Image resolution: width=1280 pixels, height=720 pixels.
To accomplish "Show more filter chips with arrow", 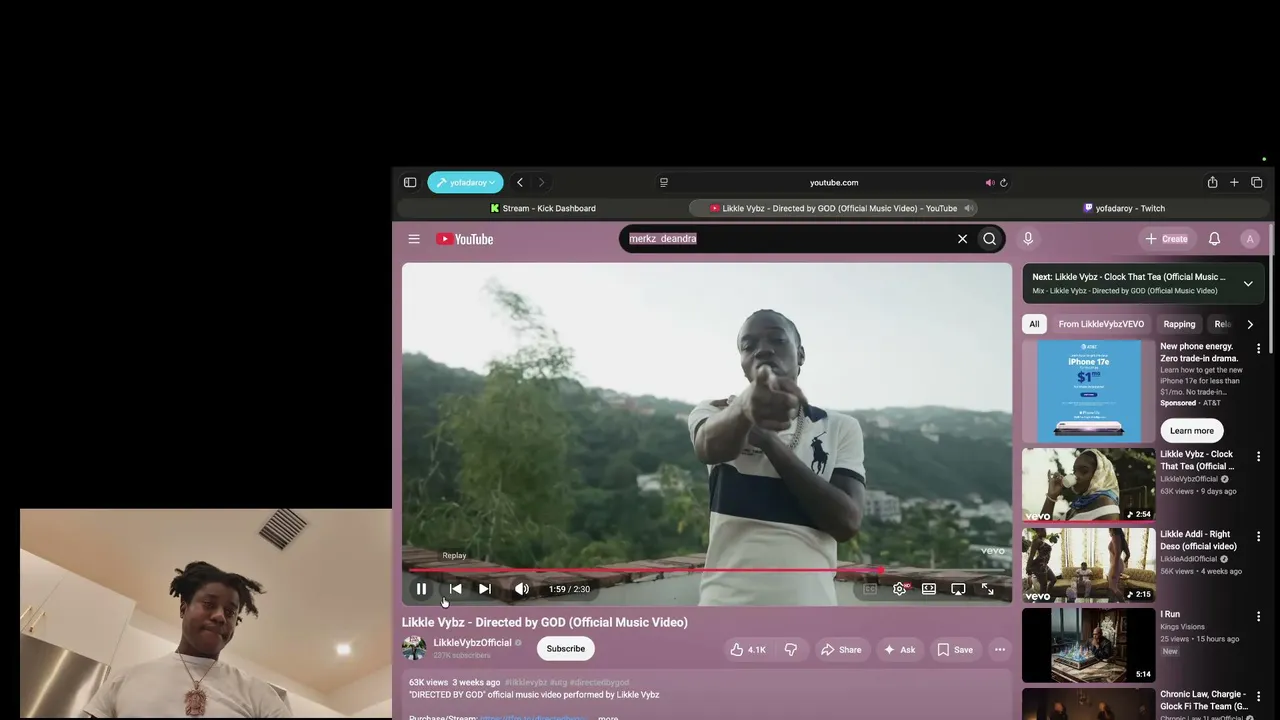I will [x=1250, y=324].
